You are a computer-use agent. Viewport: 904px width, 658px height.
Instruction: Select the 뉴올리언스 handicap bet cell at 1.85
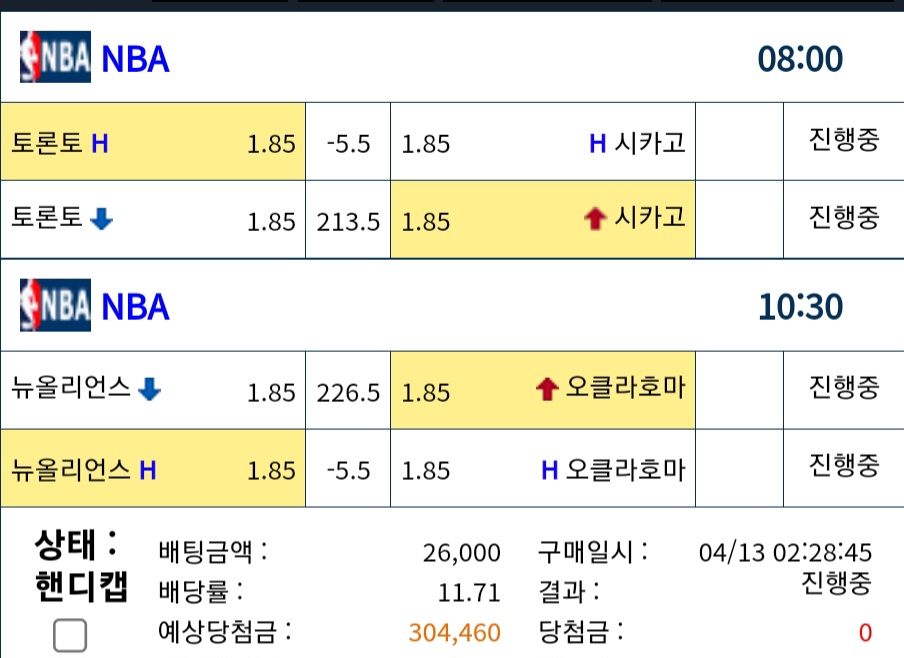(x=153, y=468)
